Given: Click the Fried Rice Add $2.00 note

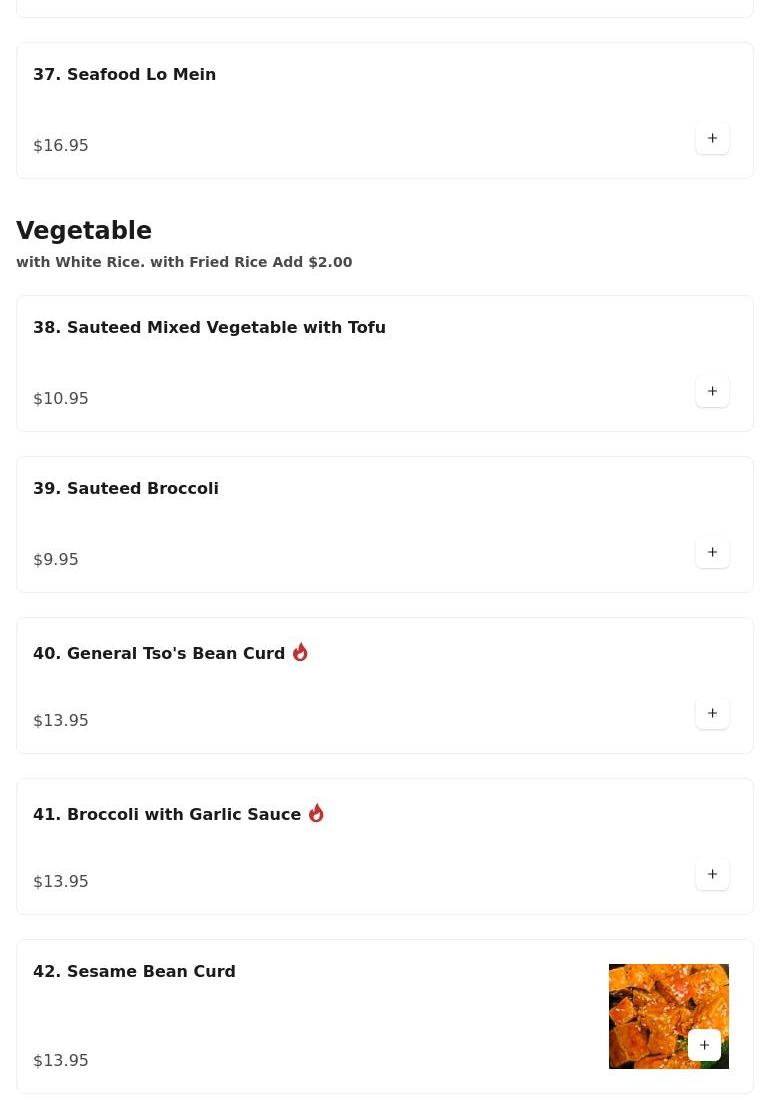Looking at the screenshot, I should tap(184, 262).
